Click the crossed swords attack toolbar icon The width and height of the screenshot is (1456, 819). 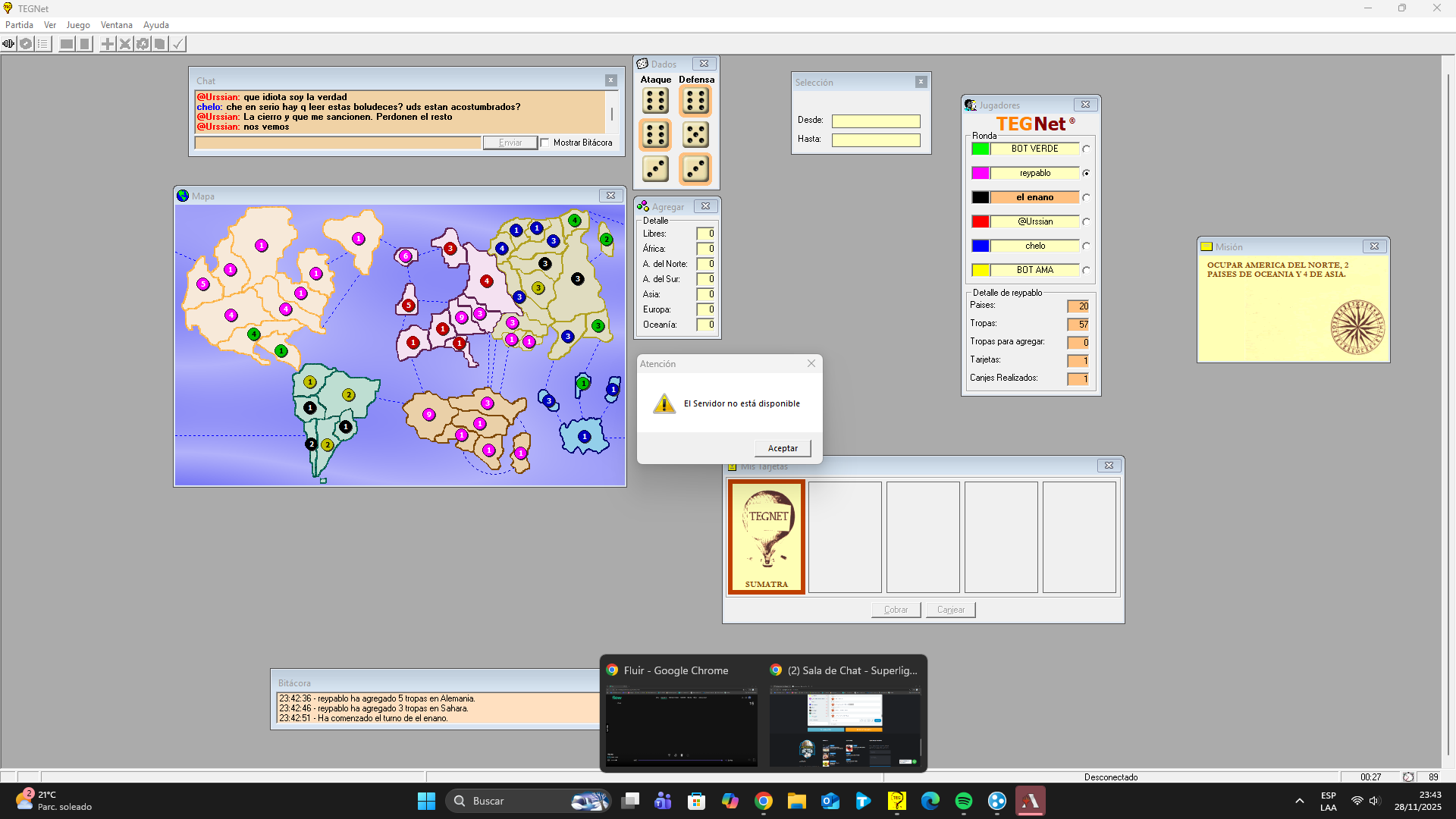(125, 44)
